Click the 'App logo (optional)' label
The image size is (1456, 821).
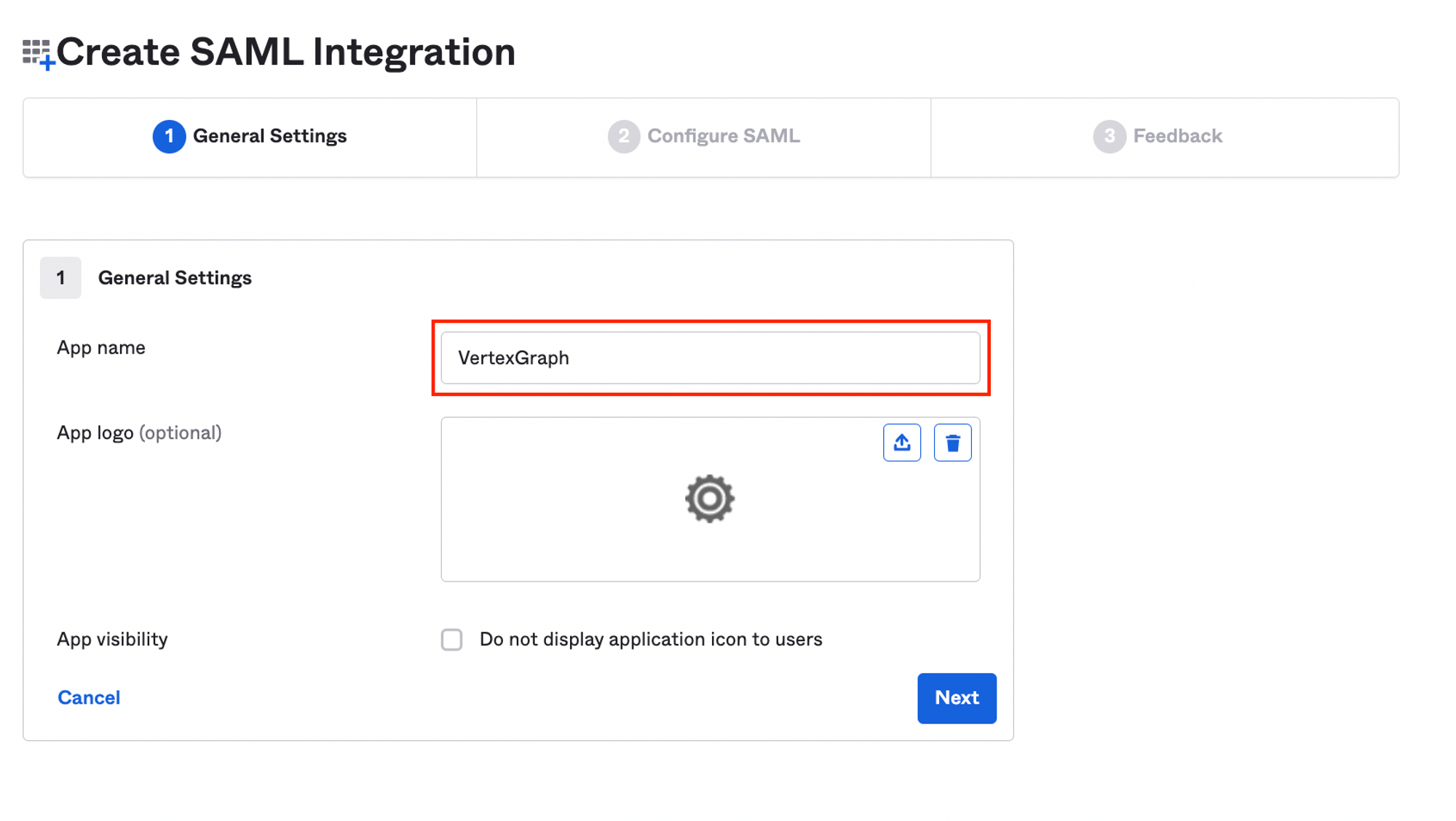tap(139, 433)
